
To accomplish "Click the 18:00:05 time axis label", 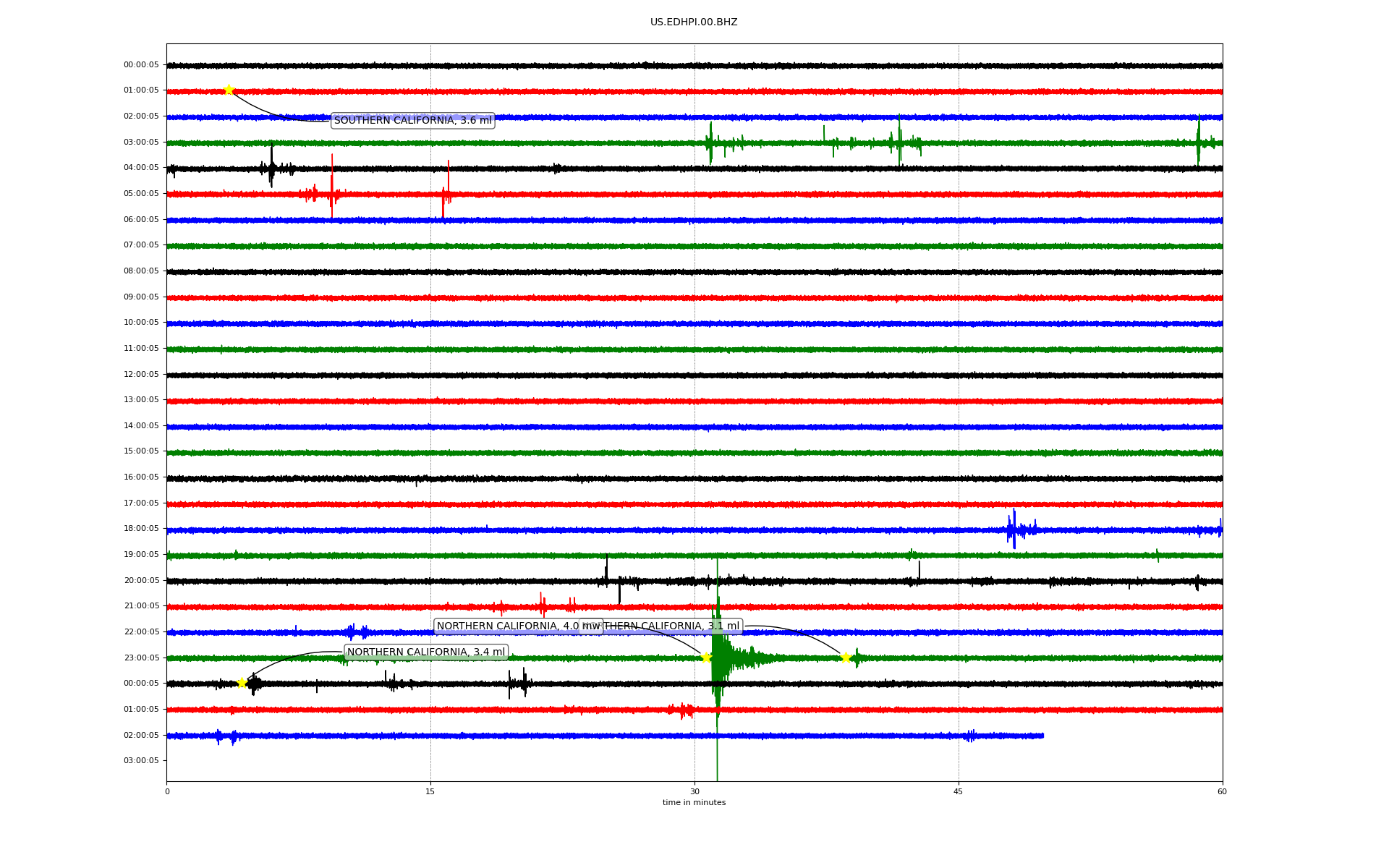I will pos(141,529).
